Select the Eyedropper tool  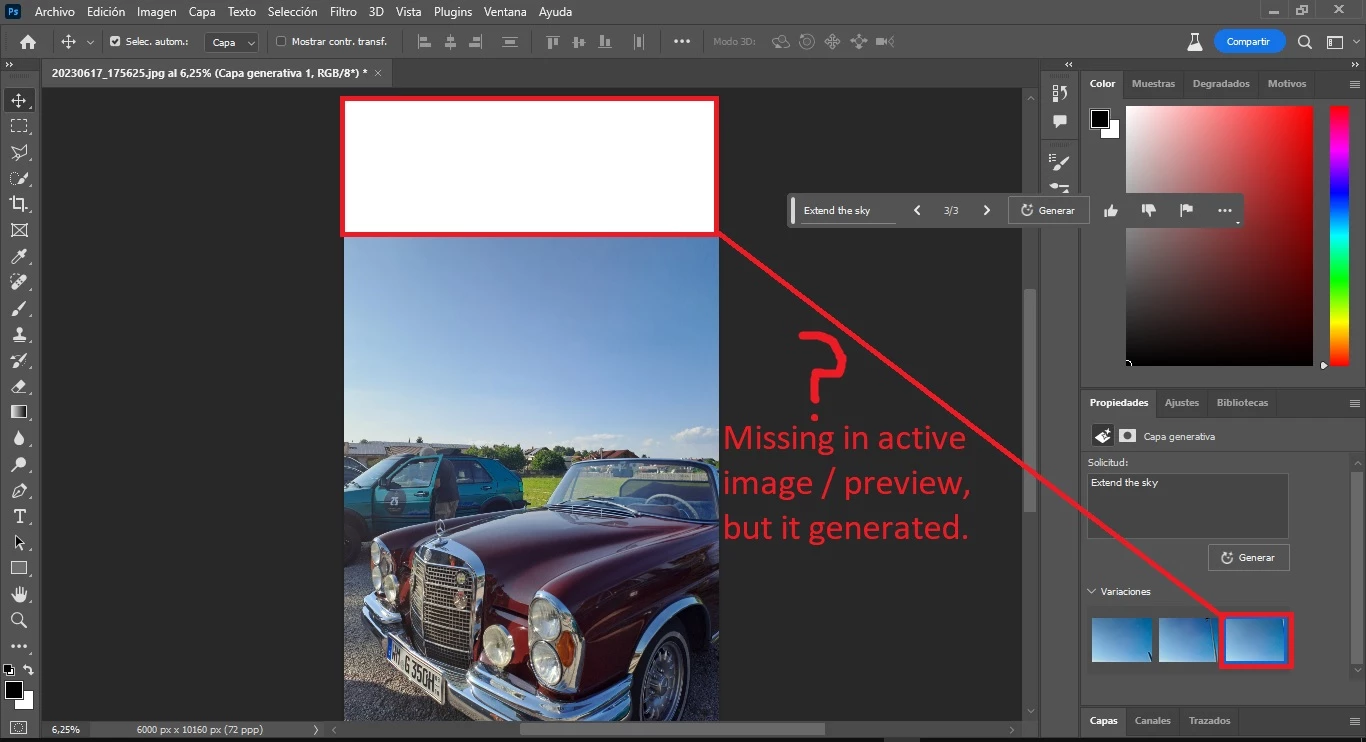(19, 257)
